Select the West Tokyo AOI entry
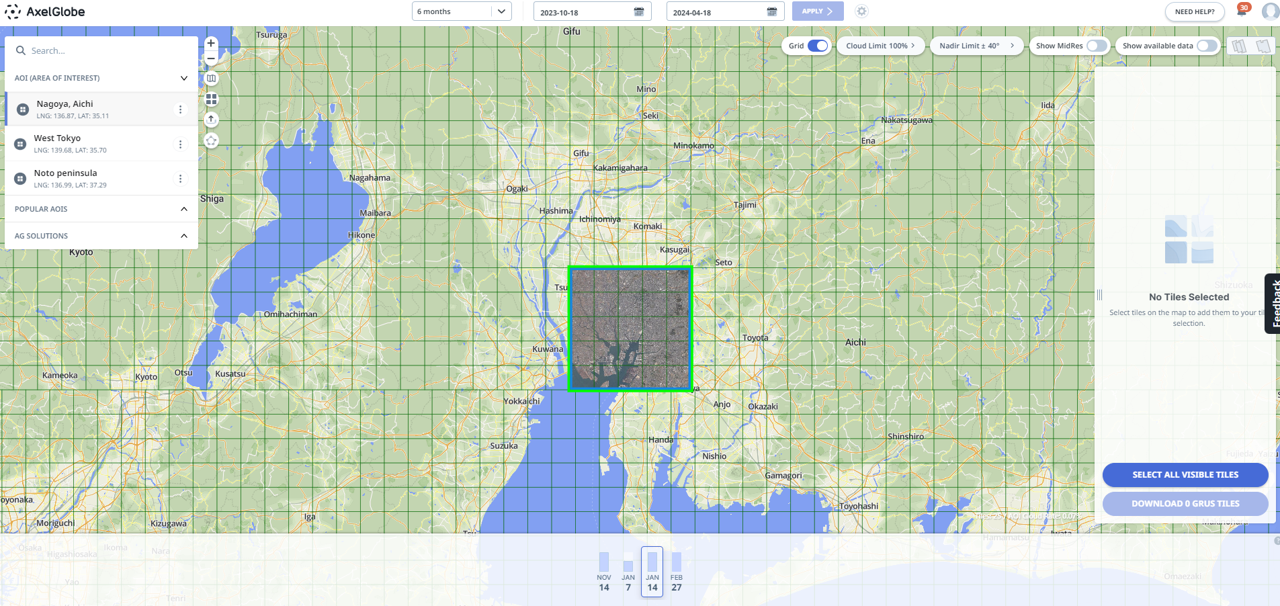The height and width of the screenshot is (606, 1280). click(x=101, y=144)
